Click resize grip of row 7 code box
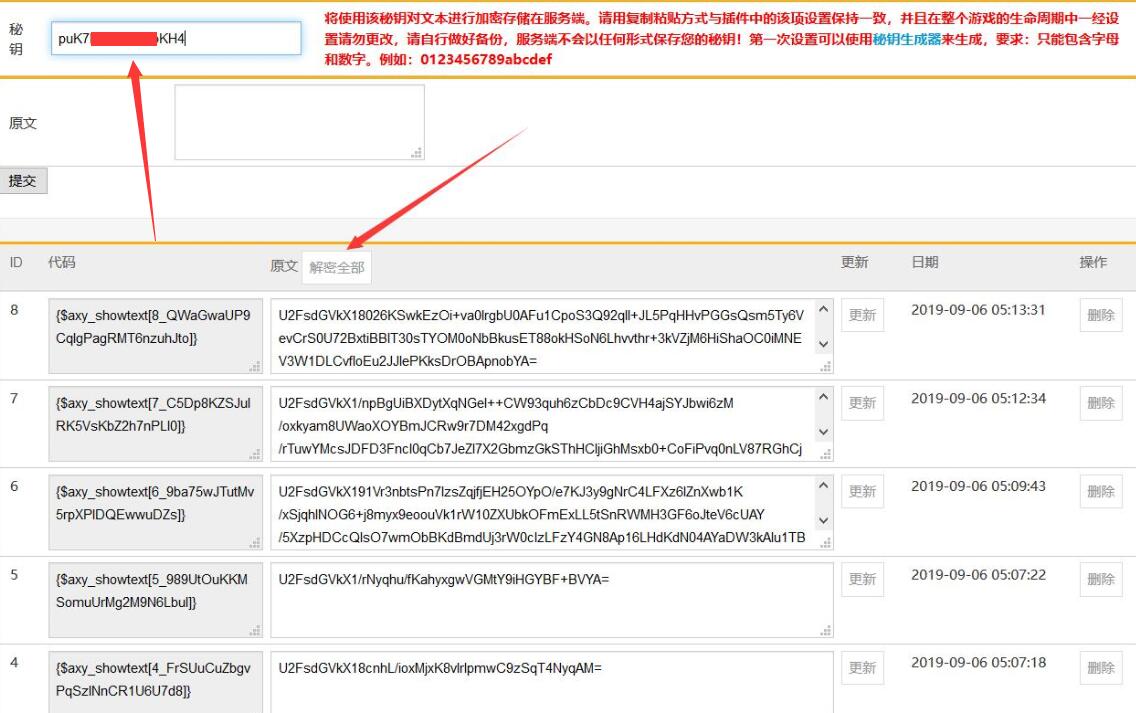The width and height of the screenshot is (1136, 713). coord(255,454)
